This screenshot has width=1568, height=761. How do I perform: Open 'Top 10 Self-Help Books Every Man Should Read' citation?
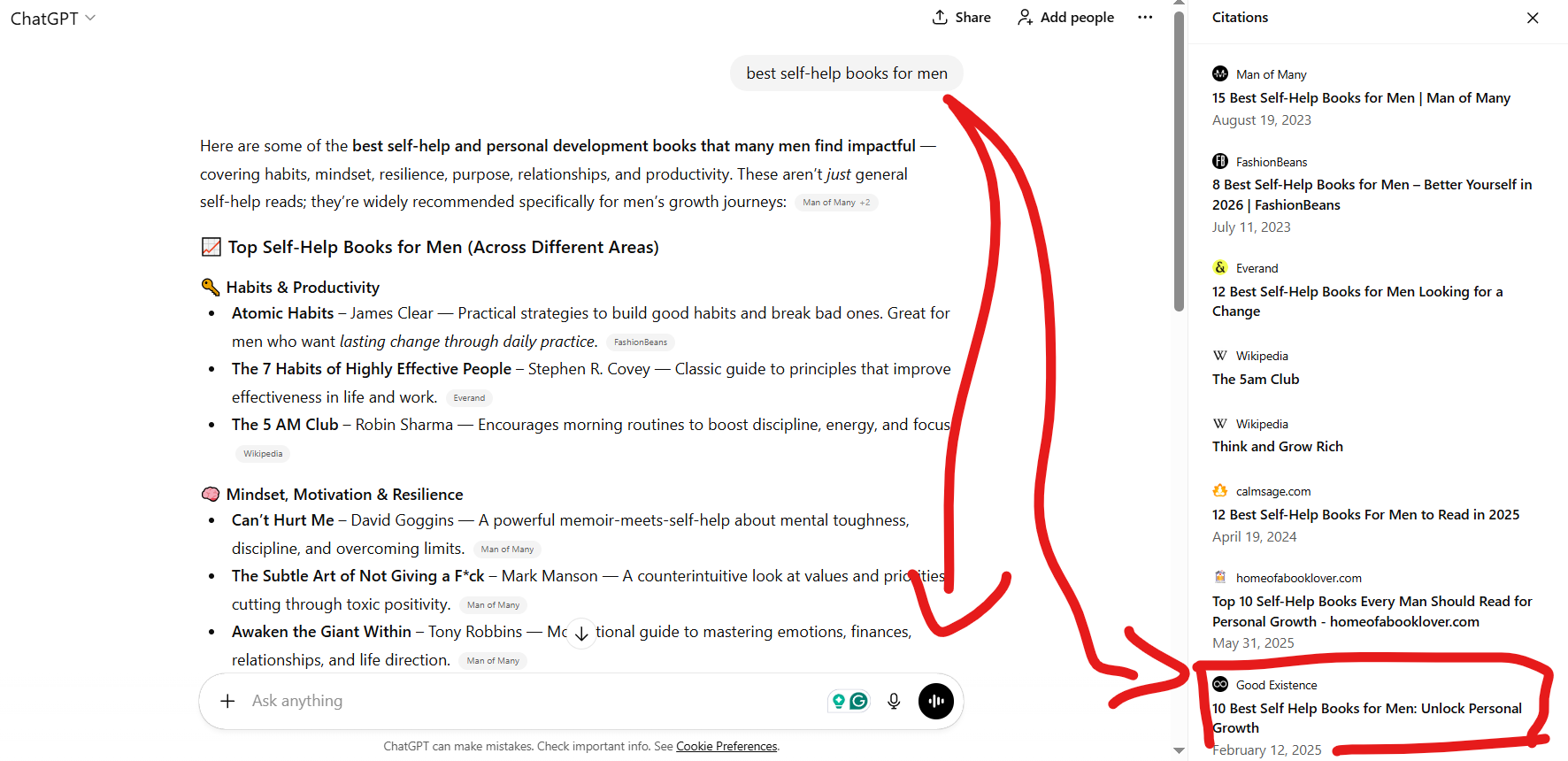click(1372, 611)
